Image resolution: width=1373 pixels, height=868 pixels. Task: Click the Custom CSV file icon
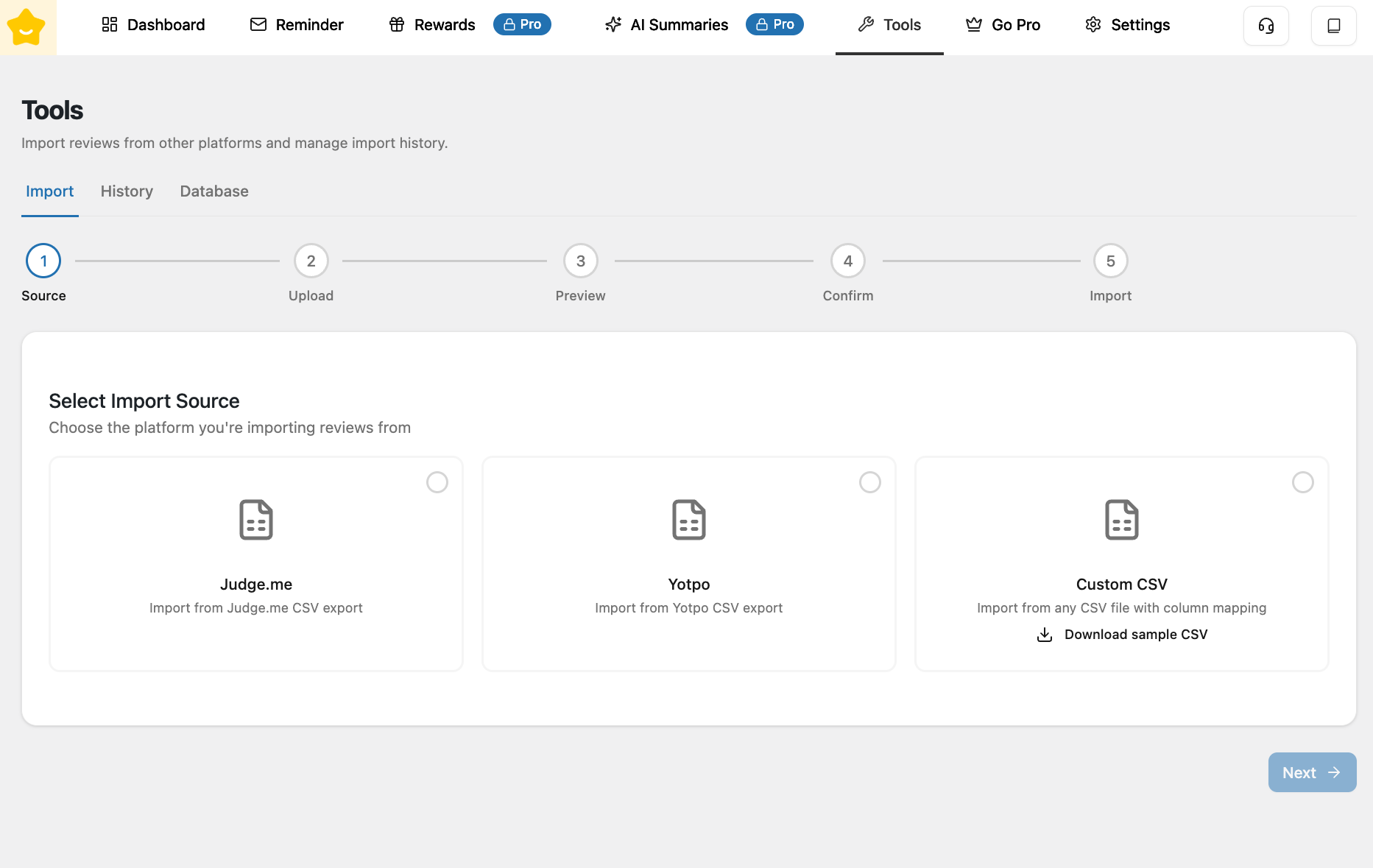(1121, 520)
